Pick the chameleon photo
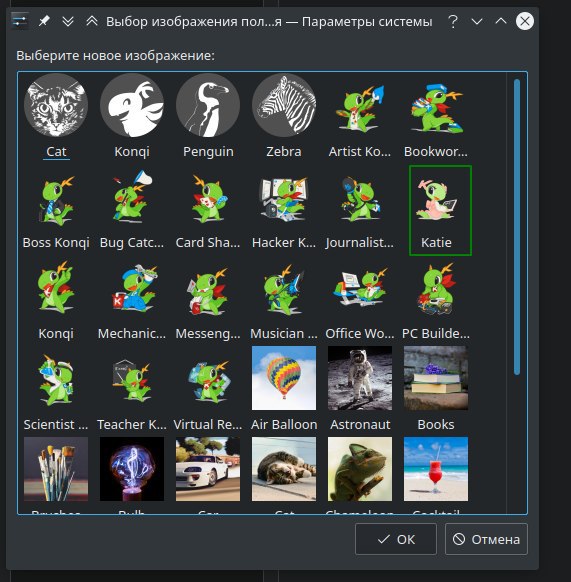The image size is (571, 582). click(360, 469)
